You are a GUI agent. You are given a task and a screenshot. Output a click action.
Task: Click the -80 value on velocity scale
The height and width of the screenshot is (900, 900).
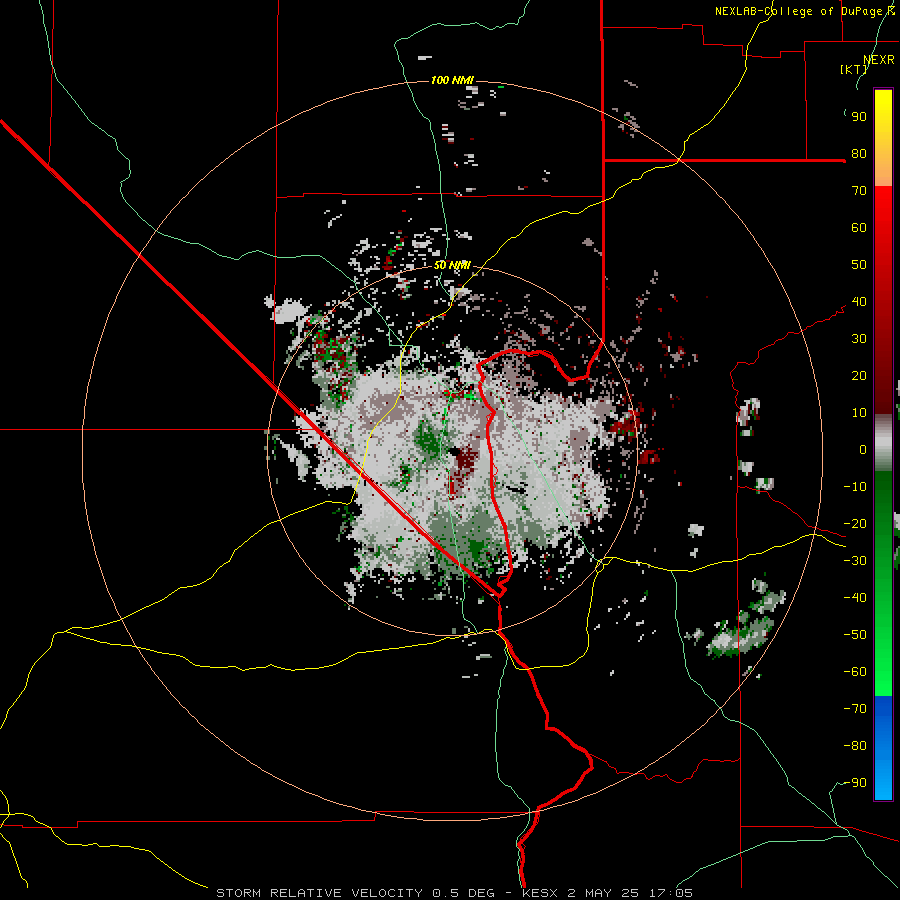855,746
